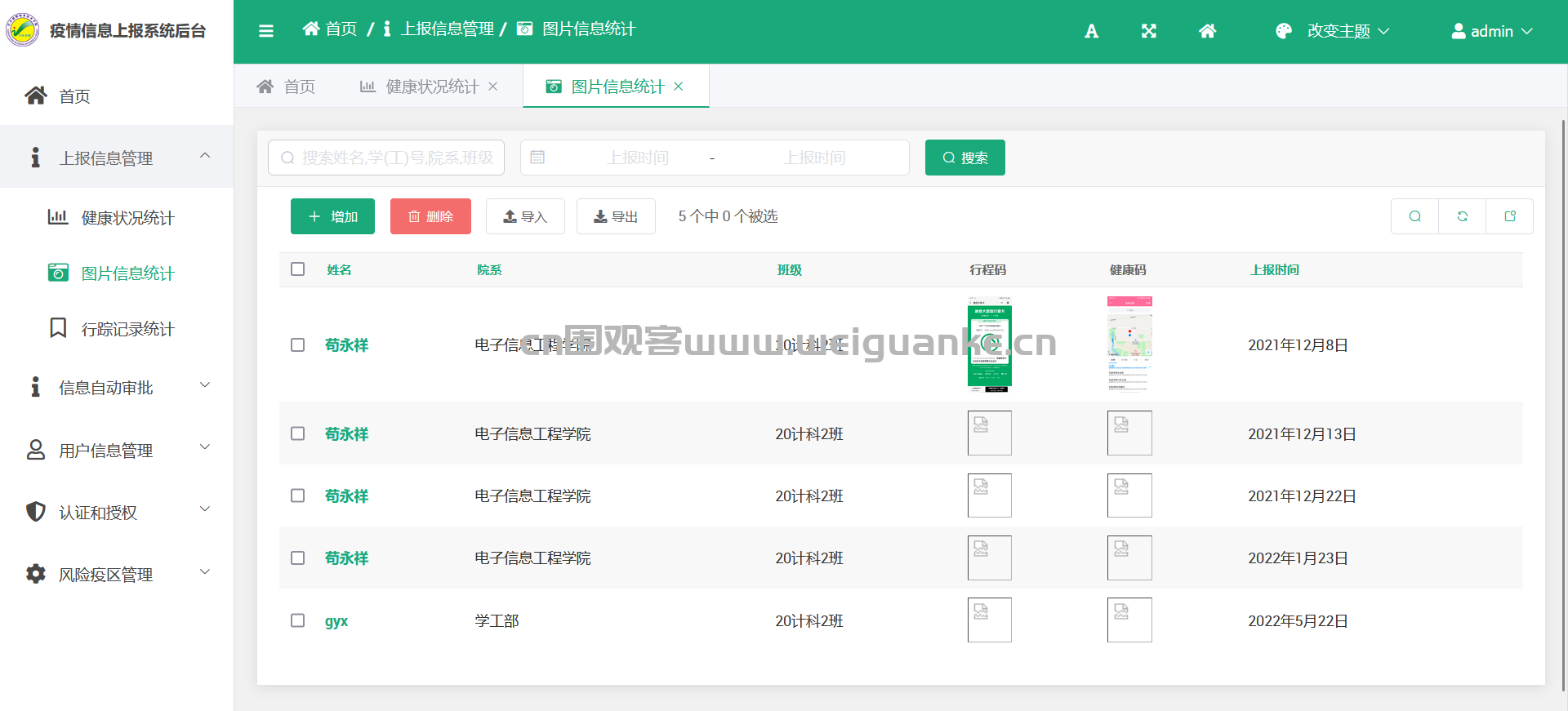Click the 导出 export button

click(x=616, y=216)
